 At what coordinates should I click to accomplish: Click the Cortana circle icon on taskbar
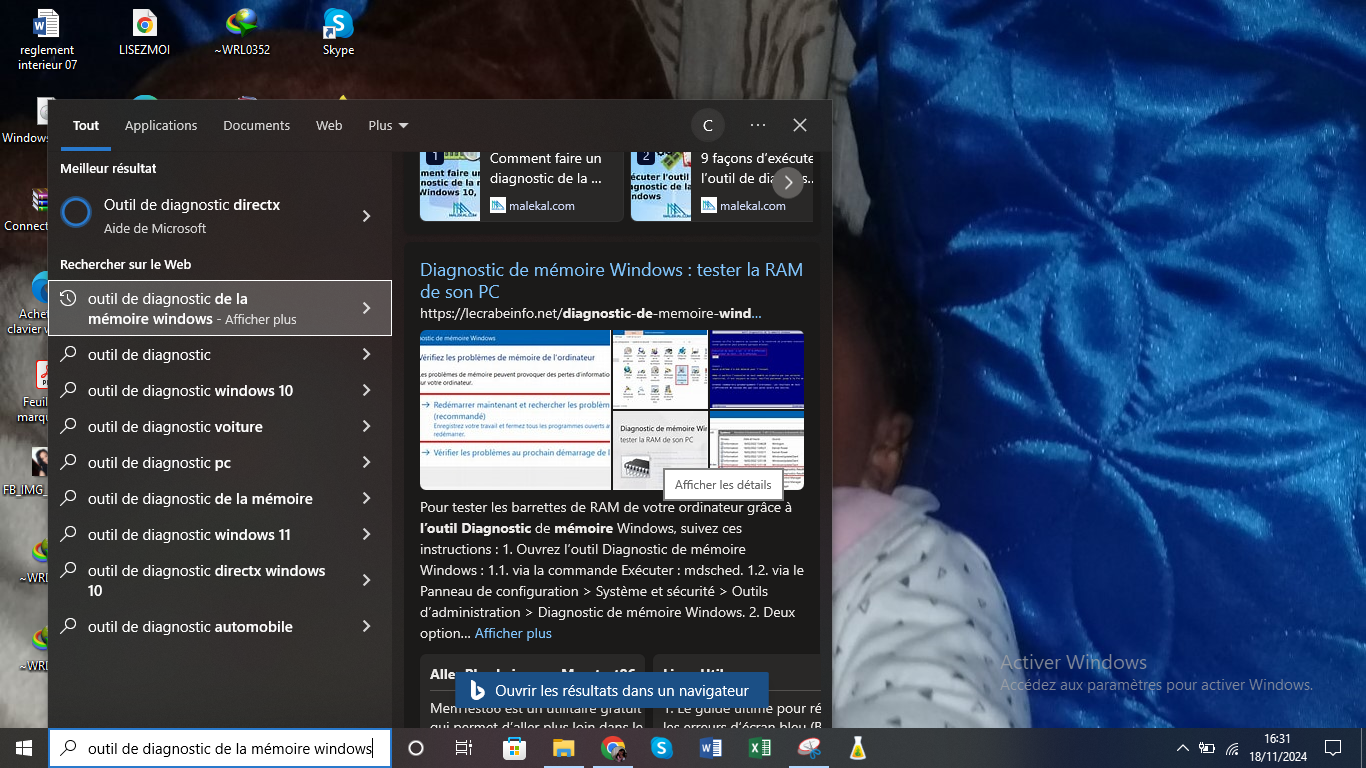[x=416, y=748]
